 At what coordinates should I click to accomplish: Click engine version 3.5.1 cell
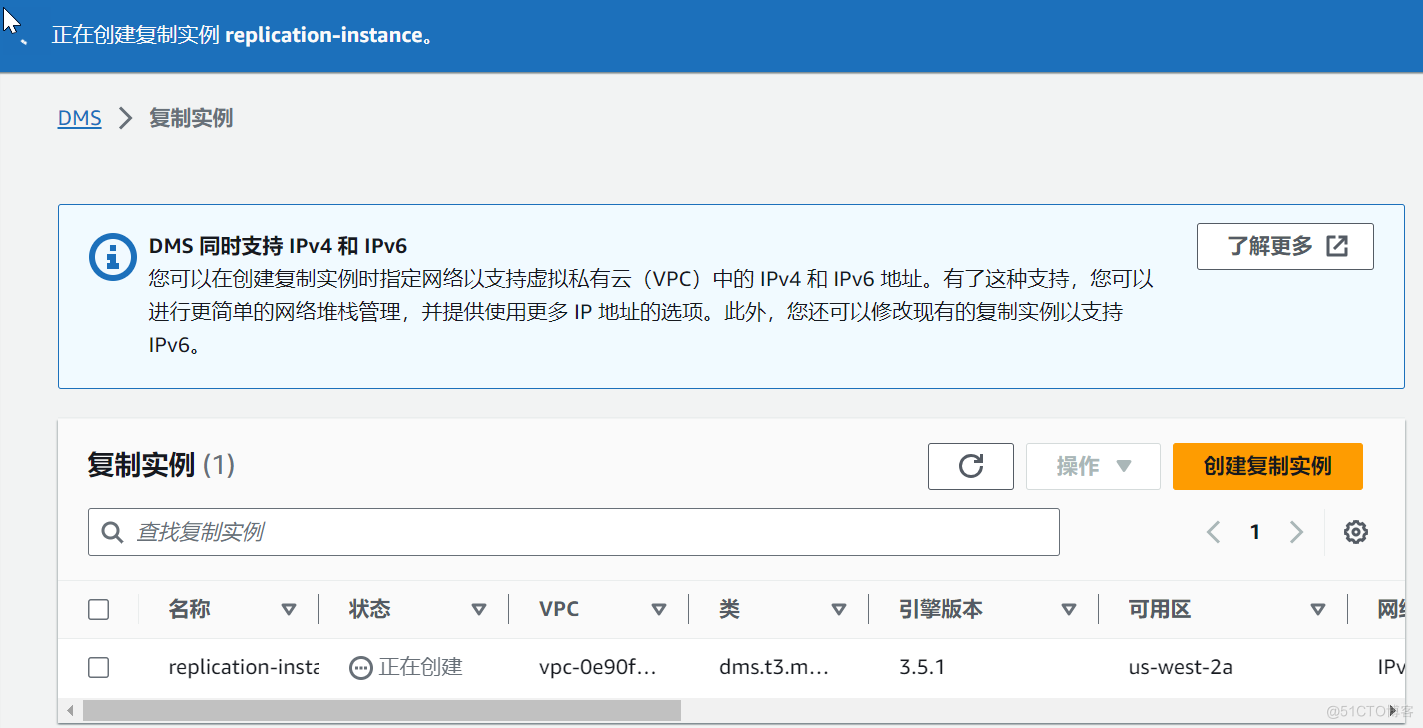pyautogui.click(x=922, y=667)
